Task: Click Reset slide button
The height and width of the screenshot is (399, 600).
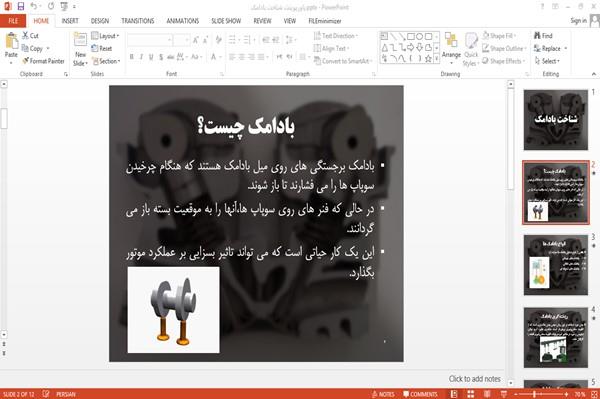Action: (102, 48)
